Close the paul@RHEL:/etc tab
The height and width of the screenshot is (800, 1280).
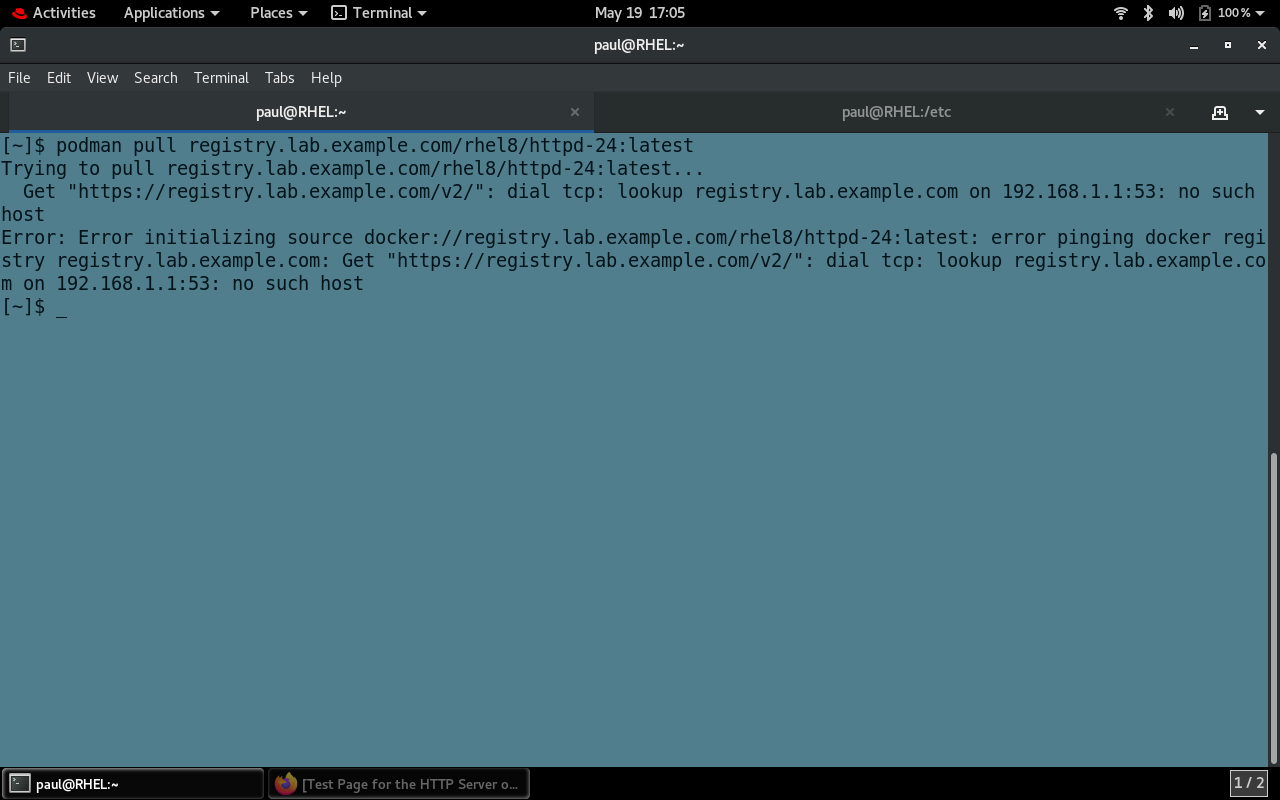click(x=1169, y=112)
